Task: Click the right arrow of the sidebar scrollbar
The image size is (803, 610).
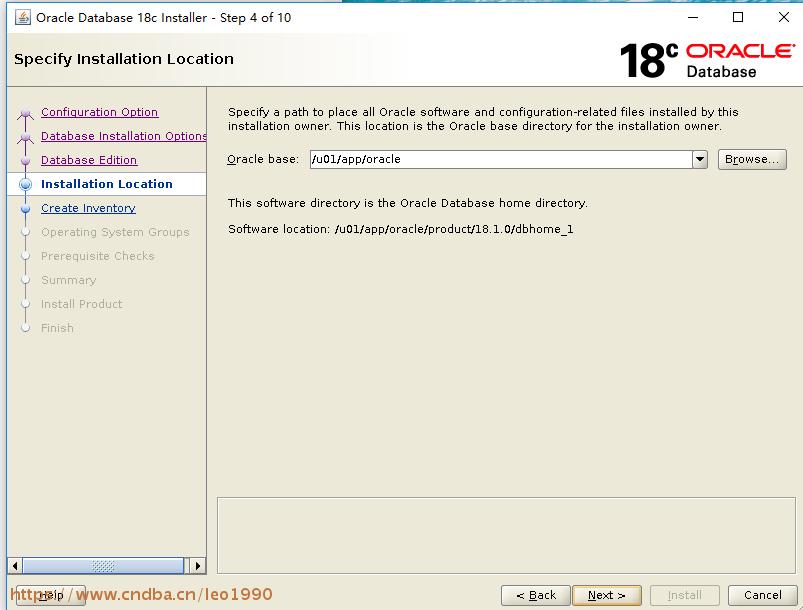Action: click(198, 566)
